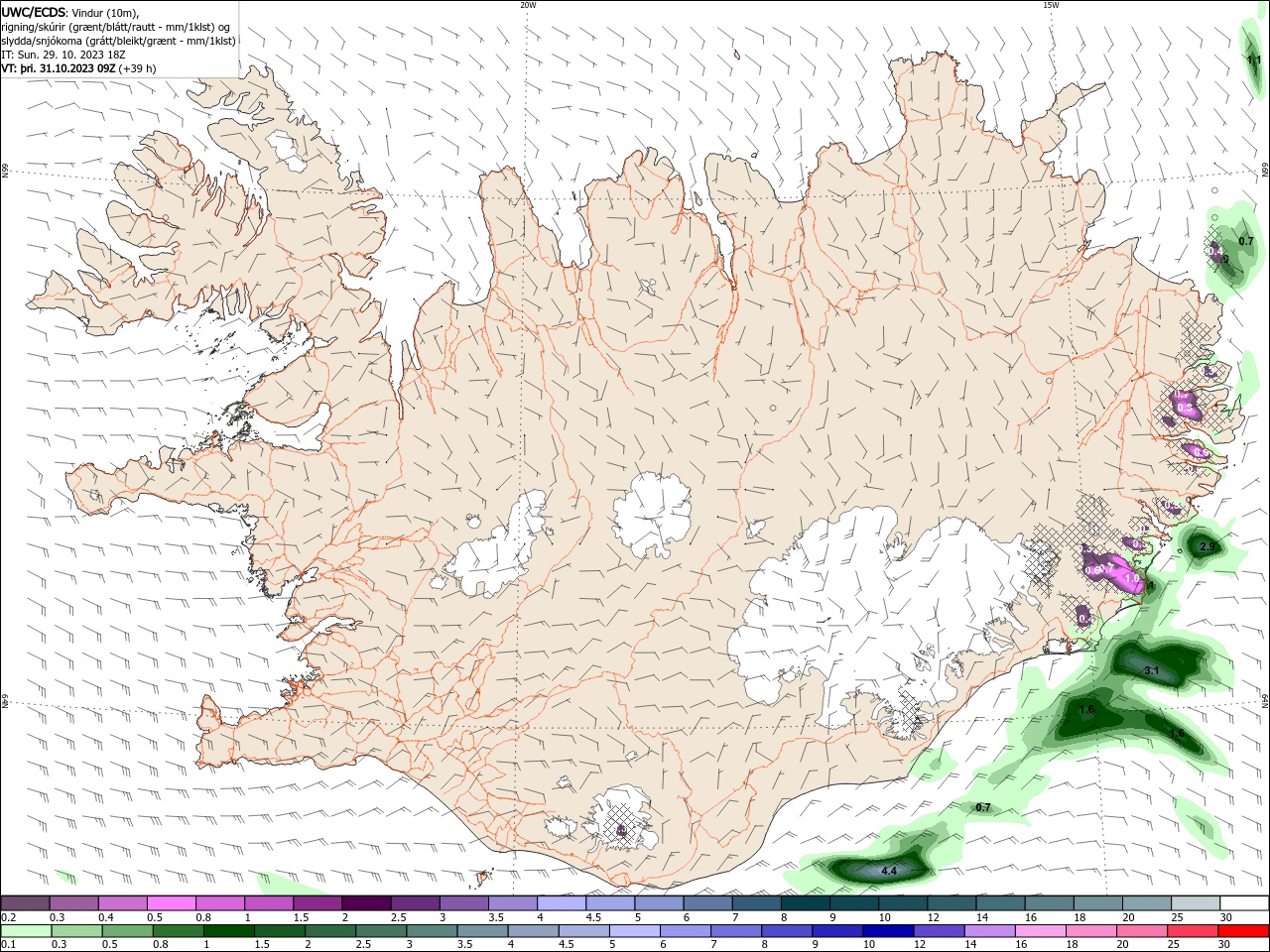Click the 4.4 rainfall value label
1270x952 pixels.
pos(889,871)
